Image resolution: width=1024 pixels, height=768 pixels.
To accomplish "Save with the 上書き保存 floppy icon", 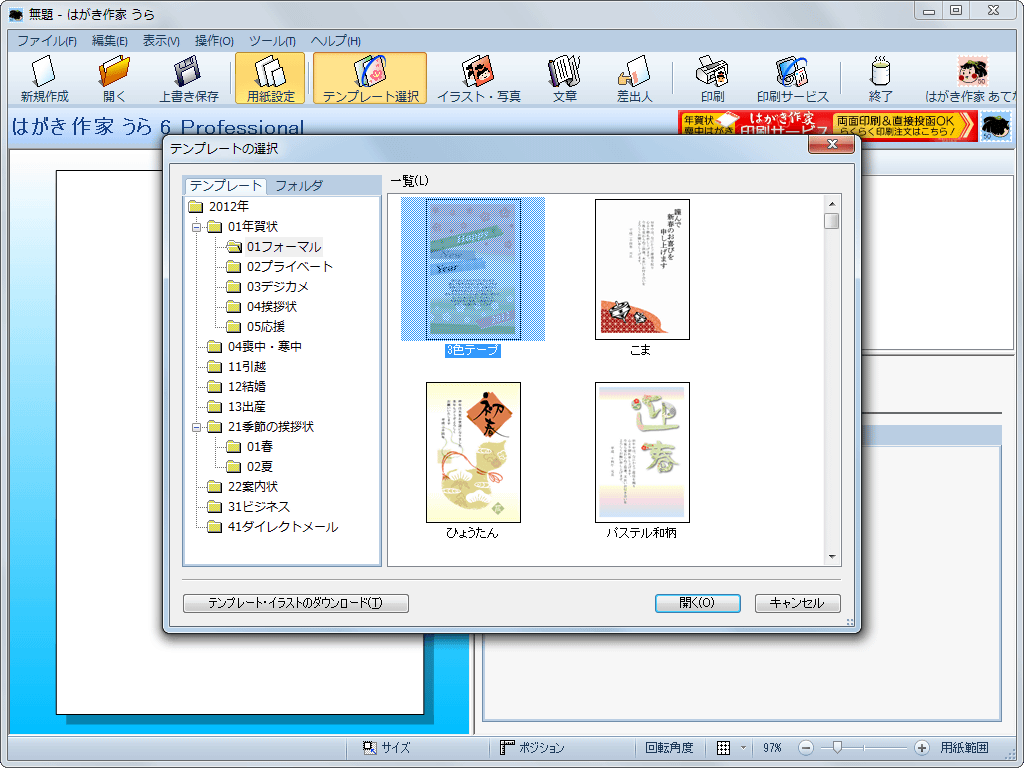I will point(189,79).
